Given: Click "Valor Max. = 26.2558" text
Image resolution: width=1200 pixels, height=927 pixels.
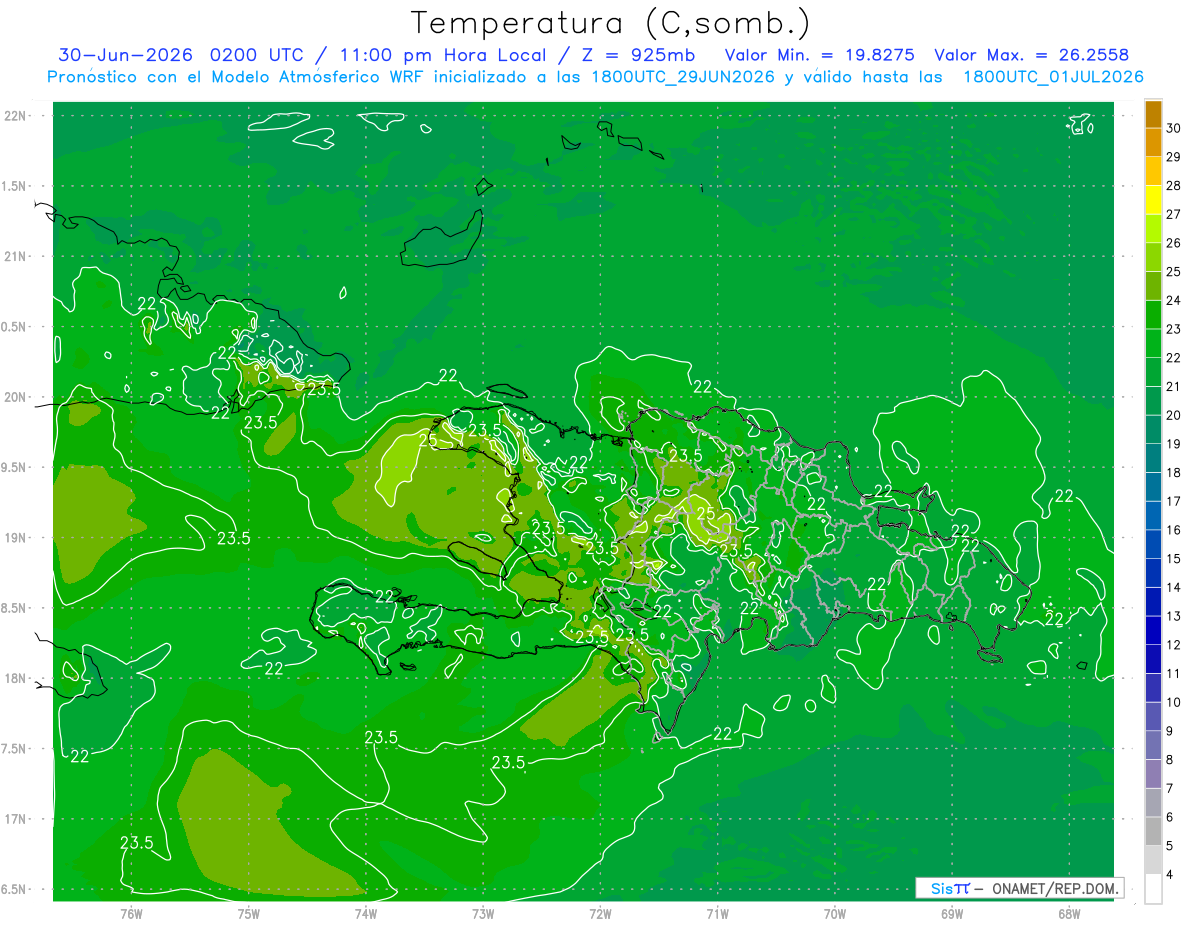Looking at the screenshot, I should (1031, 55).
